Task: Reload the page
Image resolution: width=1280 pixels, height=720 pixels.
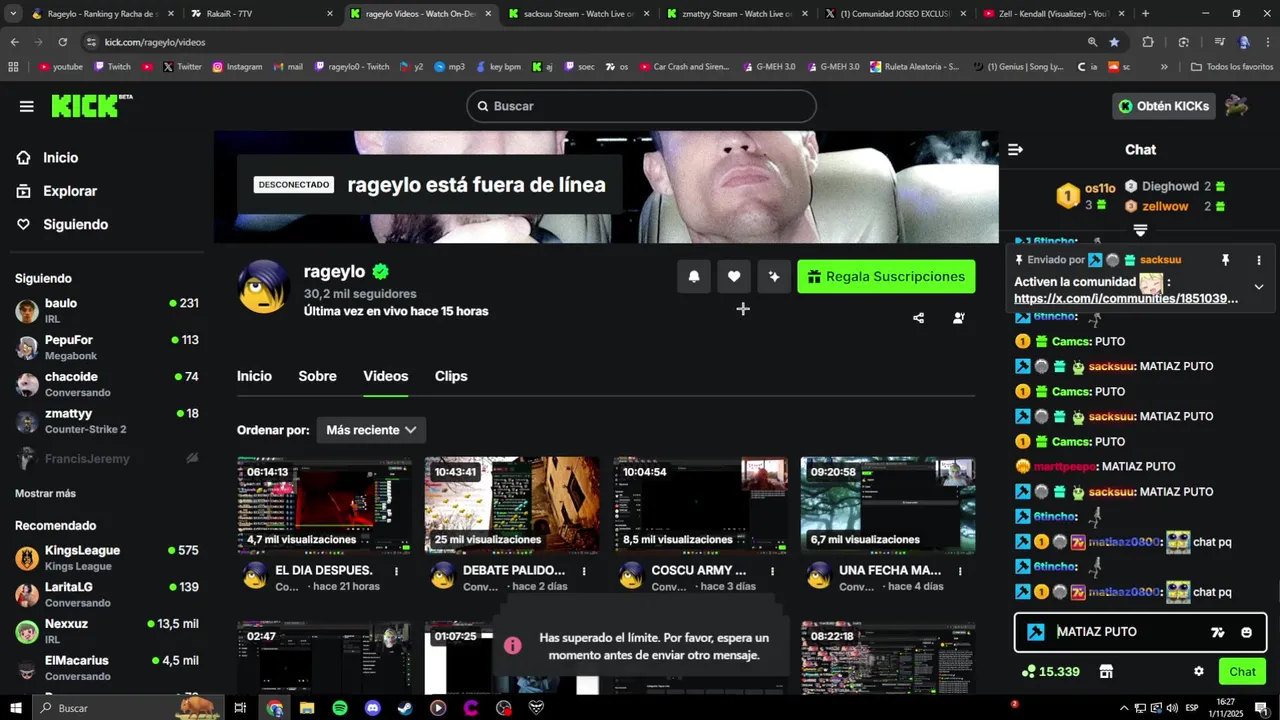Action: click(62, 42)
